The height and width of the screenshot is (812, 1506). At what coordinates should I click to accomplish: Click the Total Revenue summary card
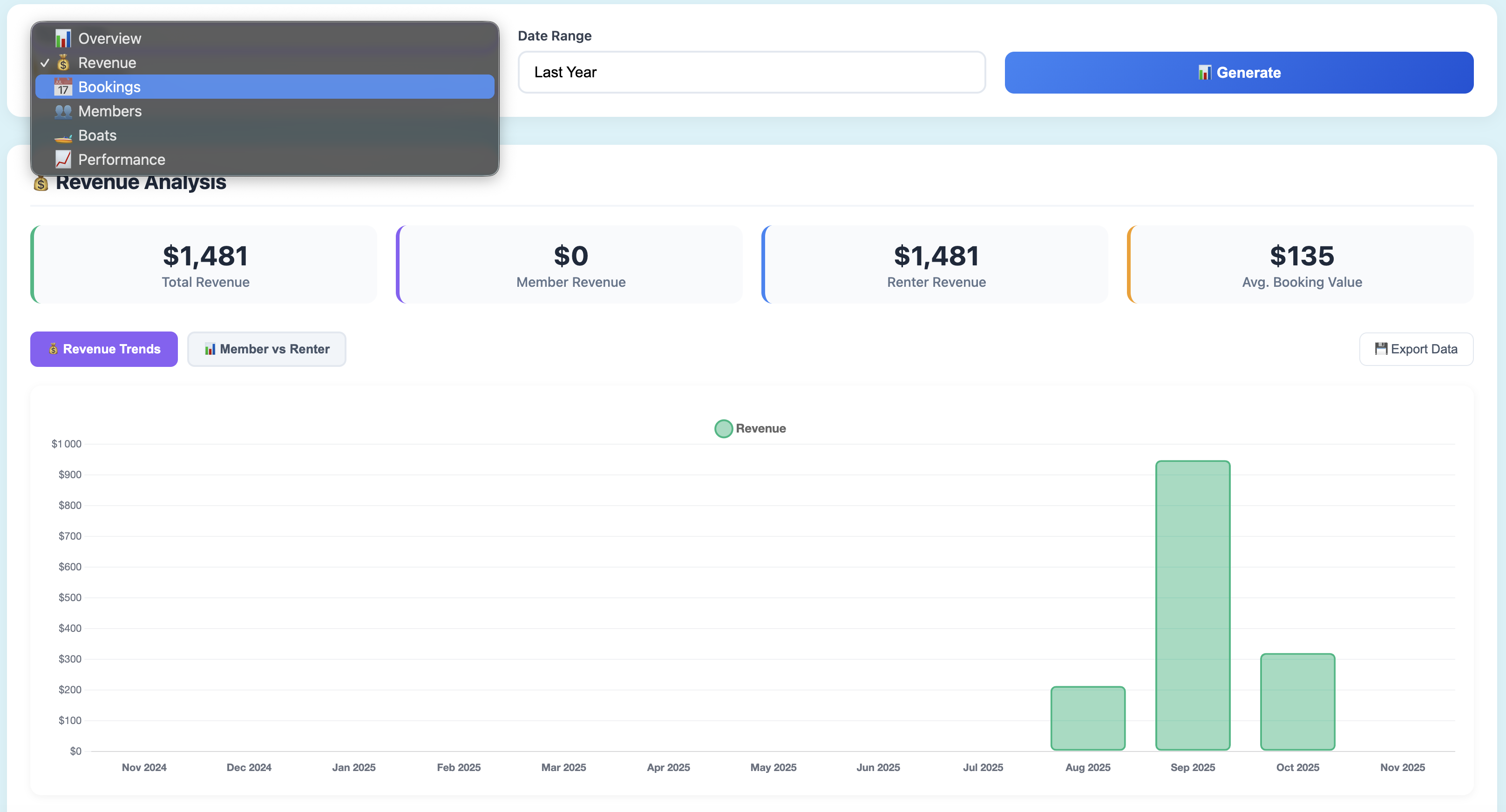point(205,264)
